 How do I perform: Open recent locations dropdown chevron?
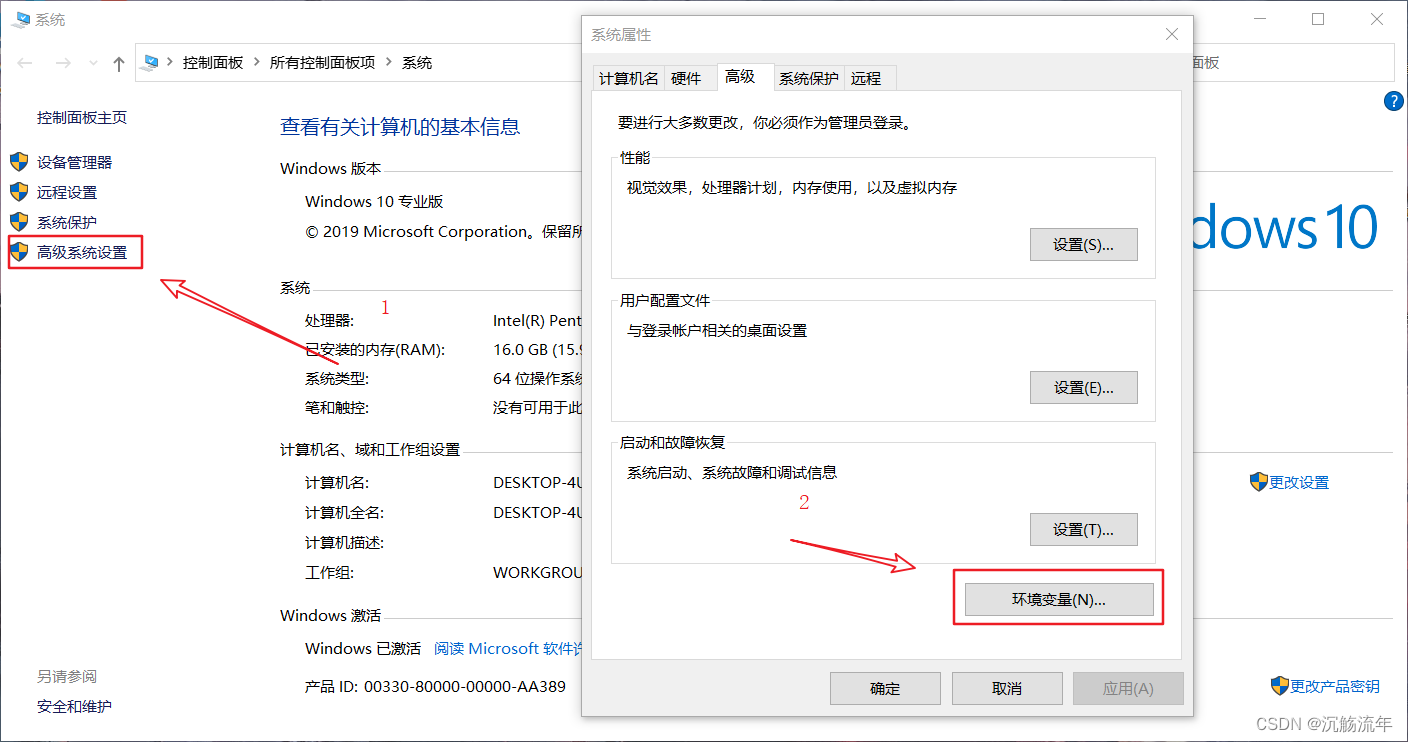(94, 63)
